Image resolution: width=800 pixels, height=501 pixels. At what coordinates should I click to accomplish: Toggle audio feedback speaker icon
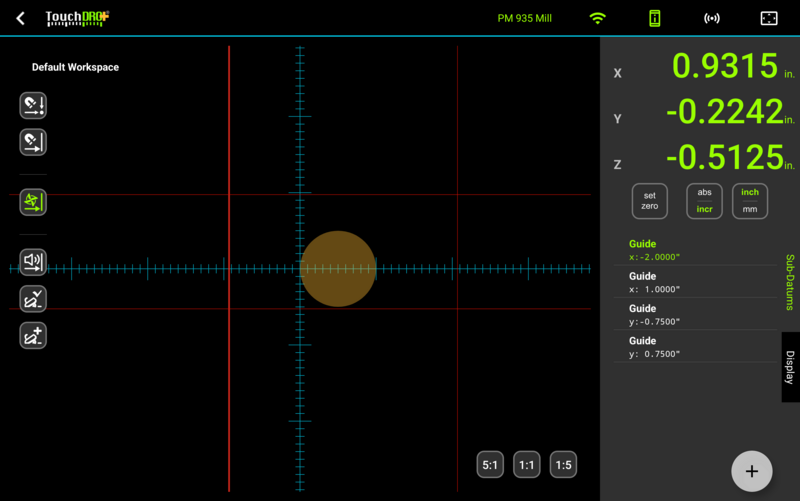(x=33, y=262)
